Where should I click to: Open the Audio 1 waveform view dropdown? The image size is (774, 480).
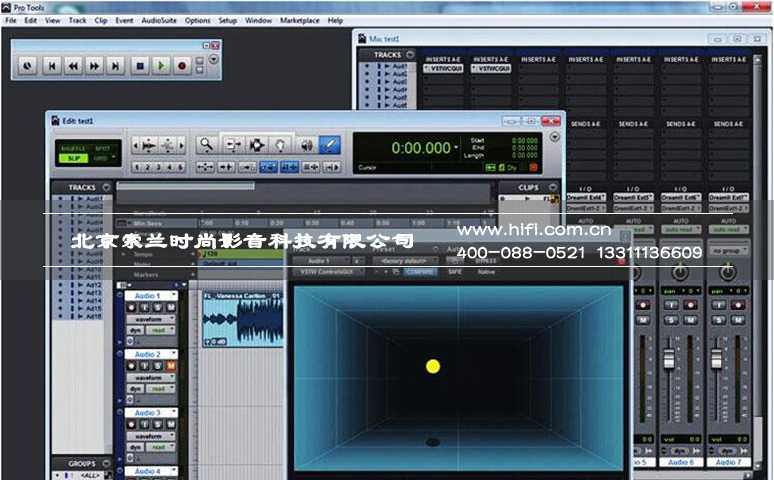coord(153,319)
